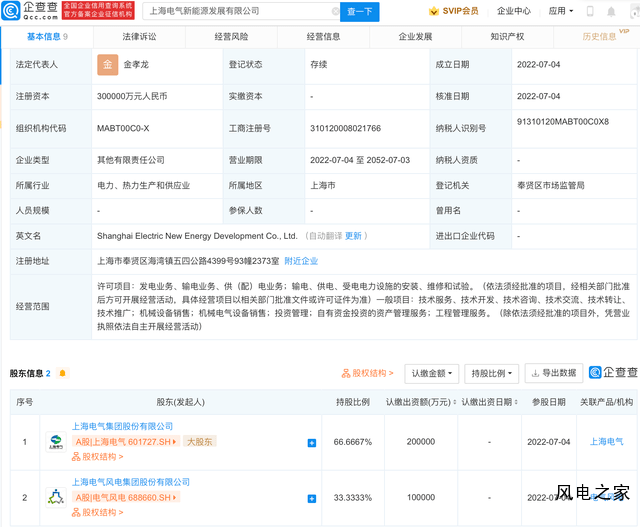Switch to 知识产权 tab
Image resolution: width=640 pixels, height=527 pixels.
click(x=507, y=37)
